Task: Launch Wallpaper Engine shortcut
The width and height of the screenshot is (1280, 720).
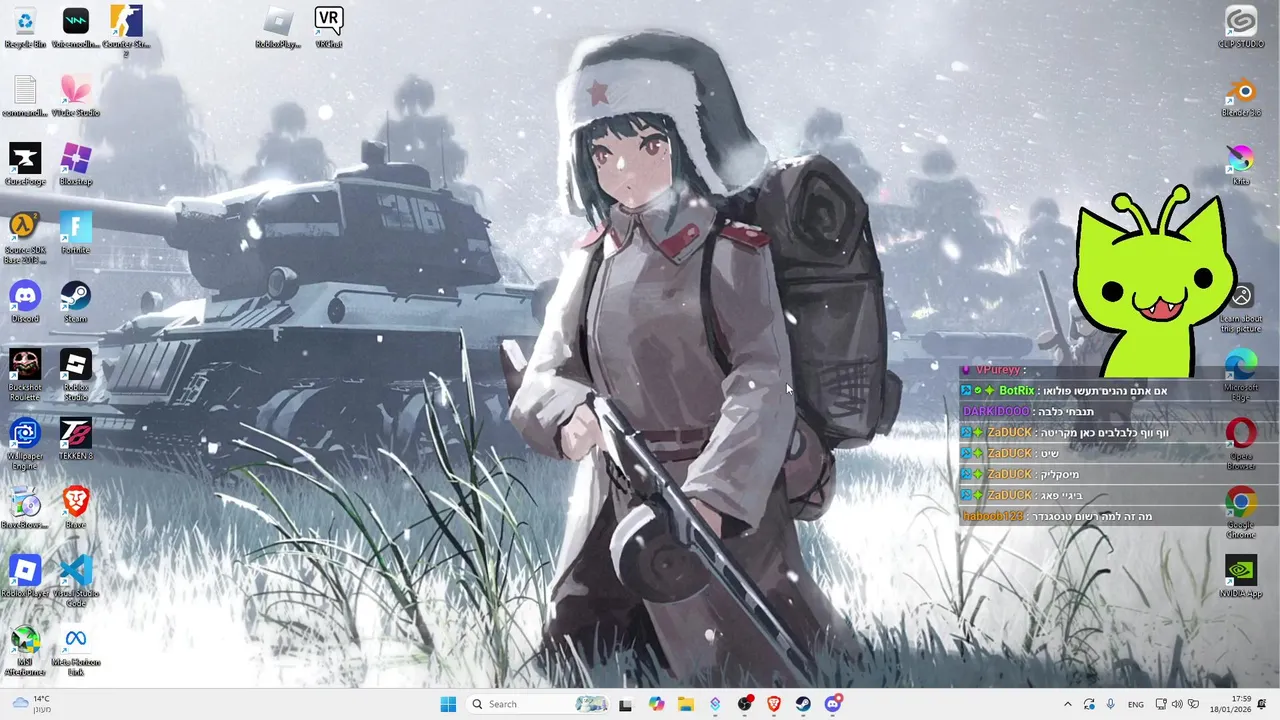Action: tap(25, 444)
